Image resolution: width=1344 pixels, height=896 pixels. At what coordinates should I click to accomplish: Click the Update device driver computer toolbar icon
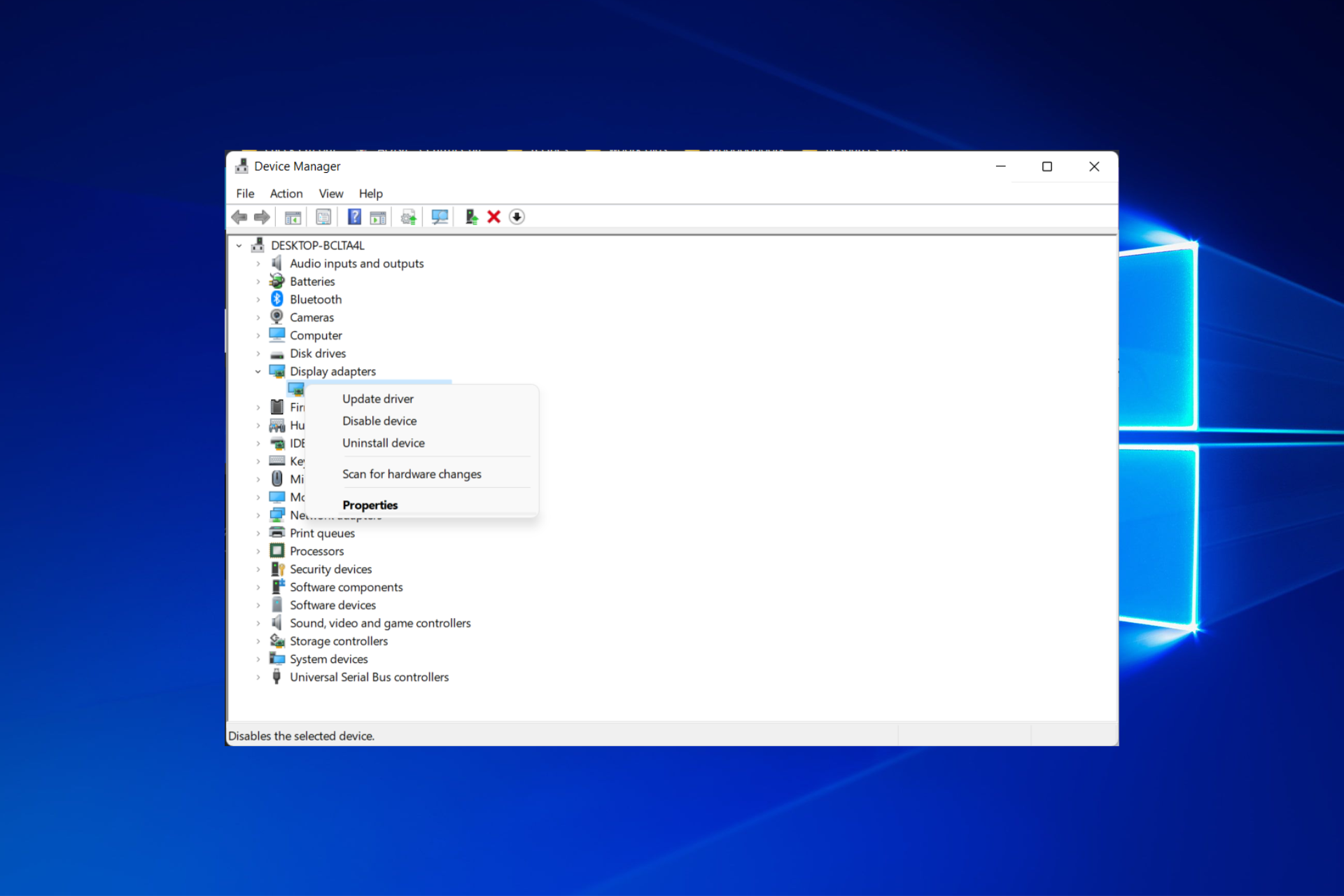tap(472, 217)
